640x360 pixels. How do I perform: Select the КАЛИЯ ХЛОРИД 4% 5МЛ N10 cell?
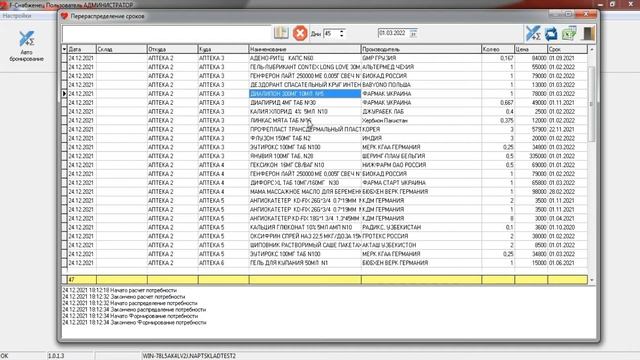coord(305,111)
